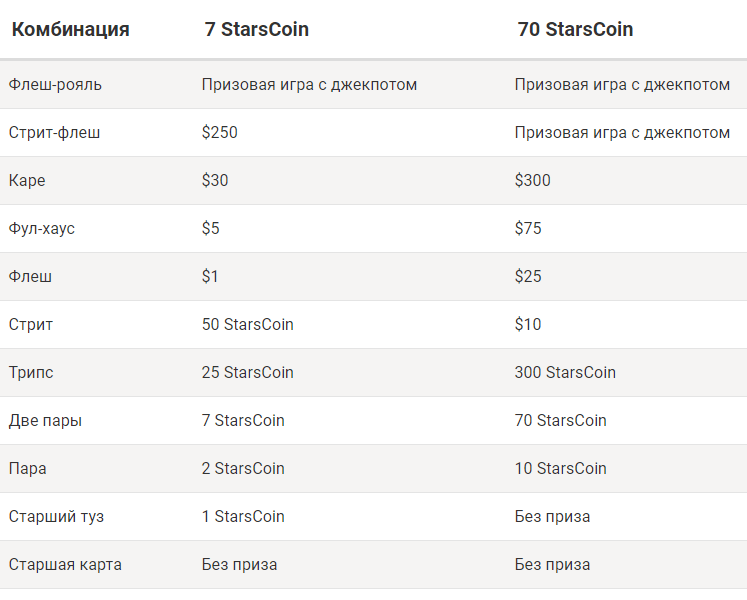747x600 pixels.
Task: Click the Каре combination cell
Action: pyautogui.click(x=27, y=181)
